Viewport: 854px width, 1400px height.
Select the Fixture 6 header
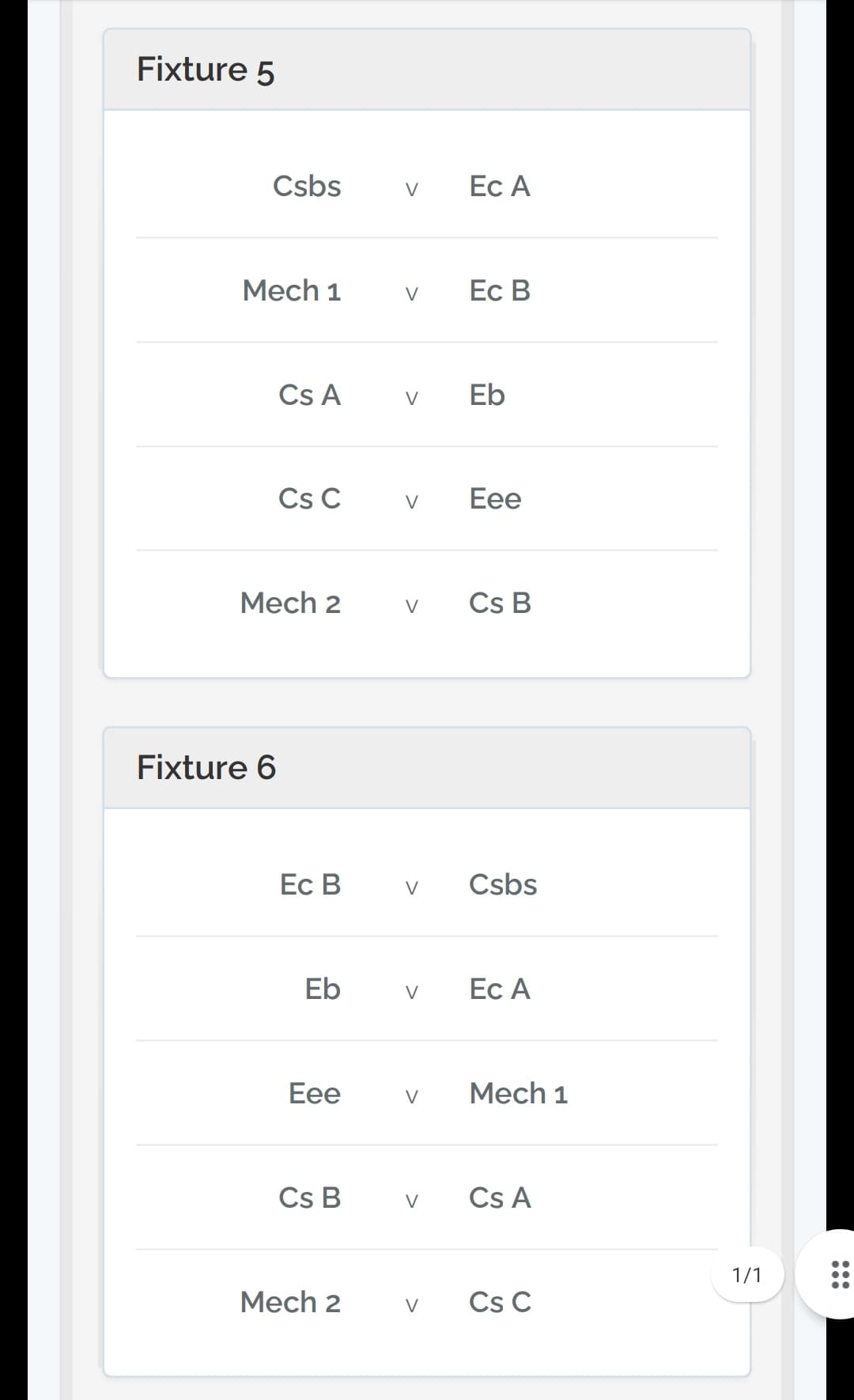(x=427, y=768)
